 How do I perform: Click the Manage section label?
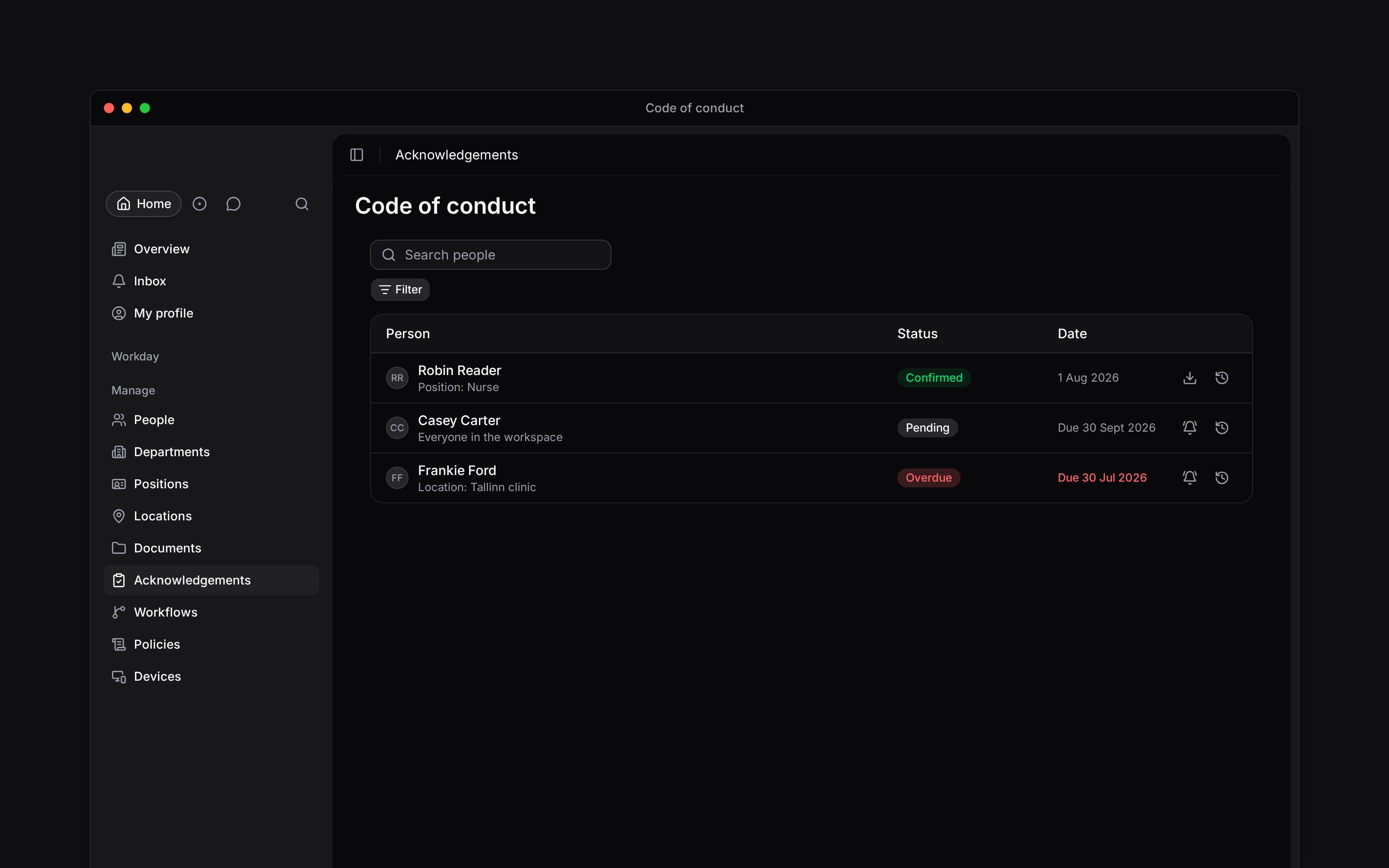click(133, 391)
